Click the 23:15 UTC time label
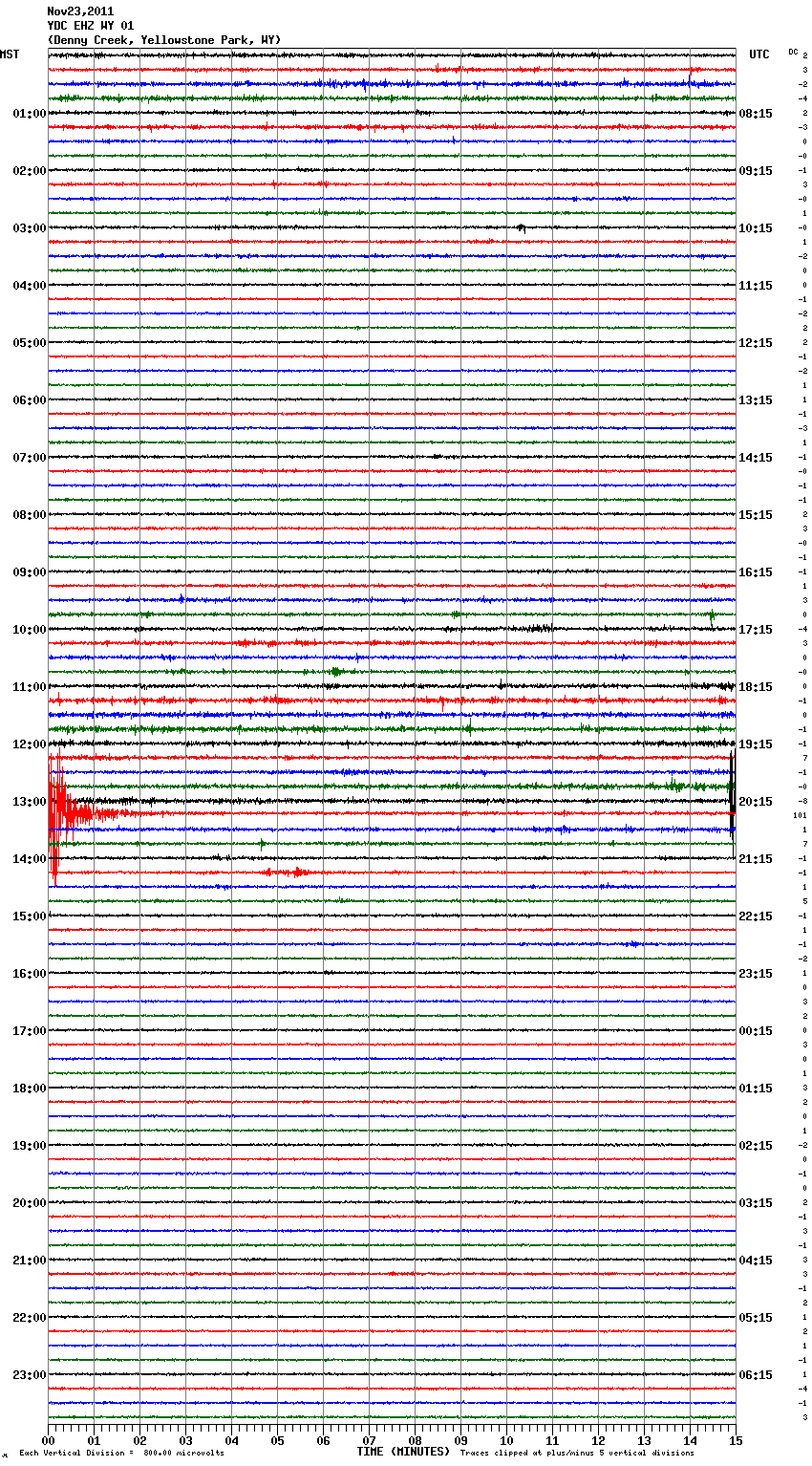This screenshot has width=812, height=1466. (x=756, y=974)
